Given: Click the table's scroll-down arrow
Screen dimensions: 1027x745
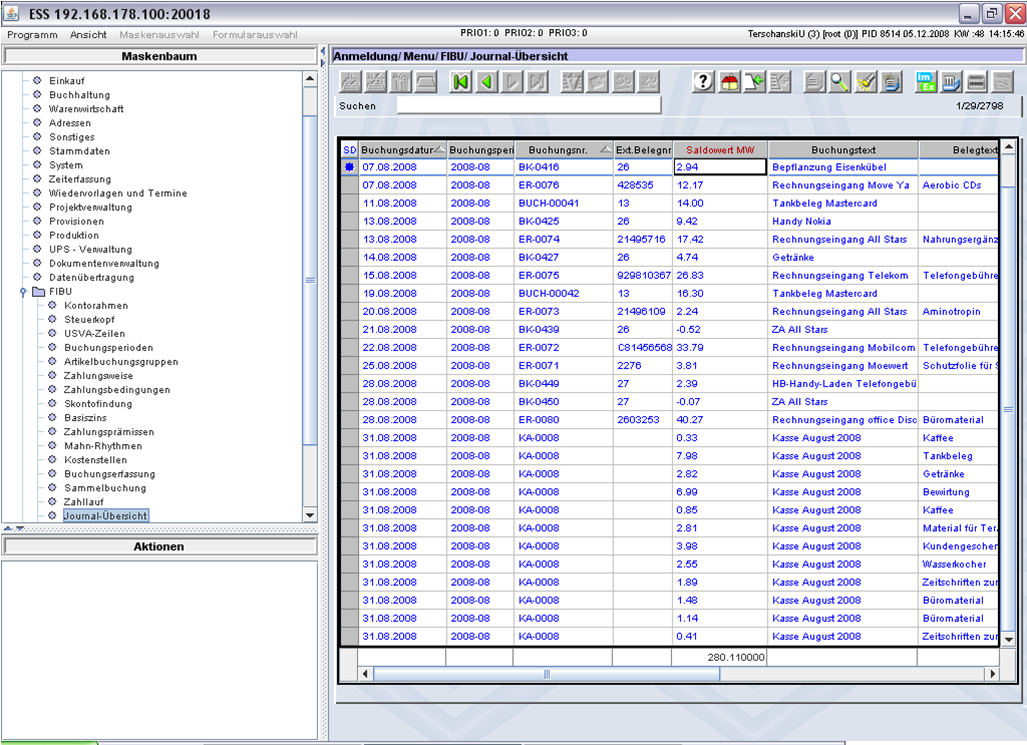Looking at the screenshot, I should (1009, 639).
